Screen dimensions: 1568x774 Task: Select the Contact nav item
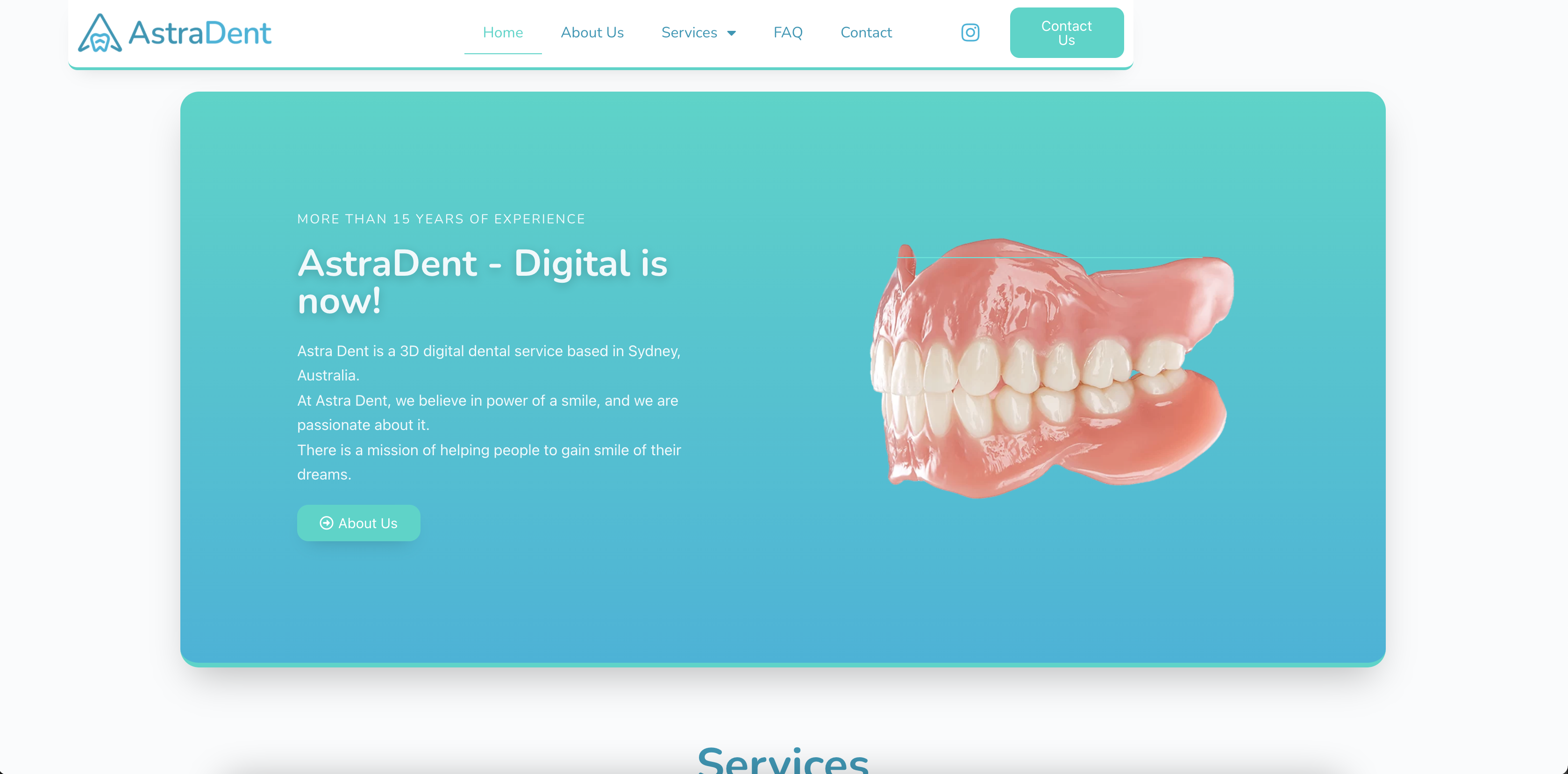point(866,32)
